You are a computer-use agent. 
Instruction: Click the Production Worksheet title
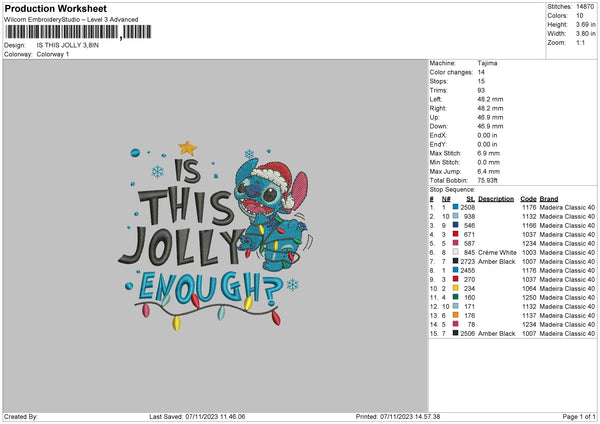coord(55,8)
